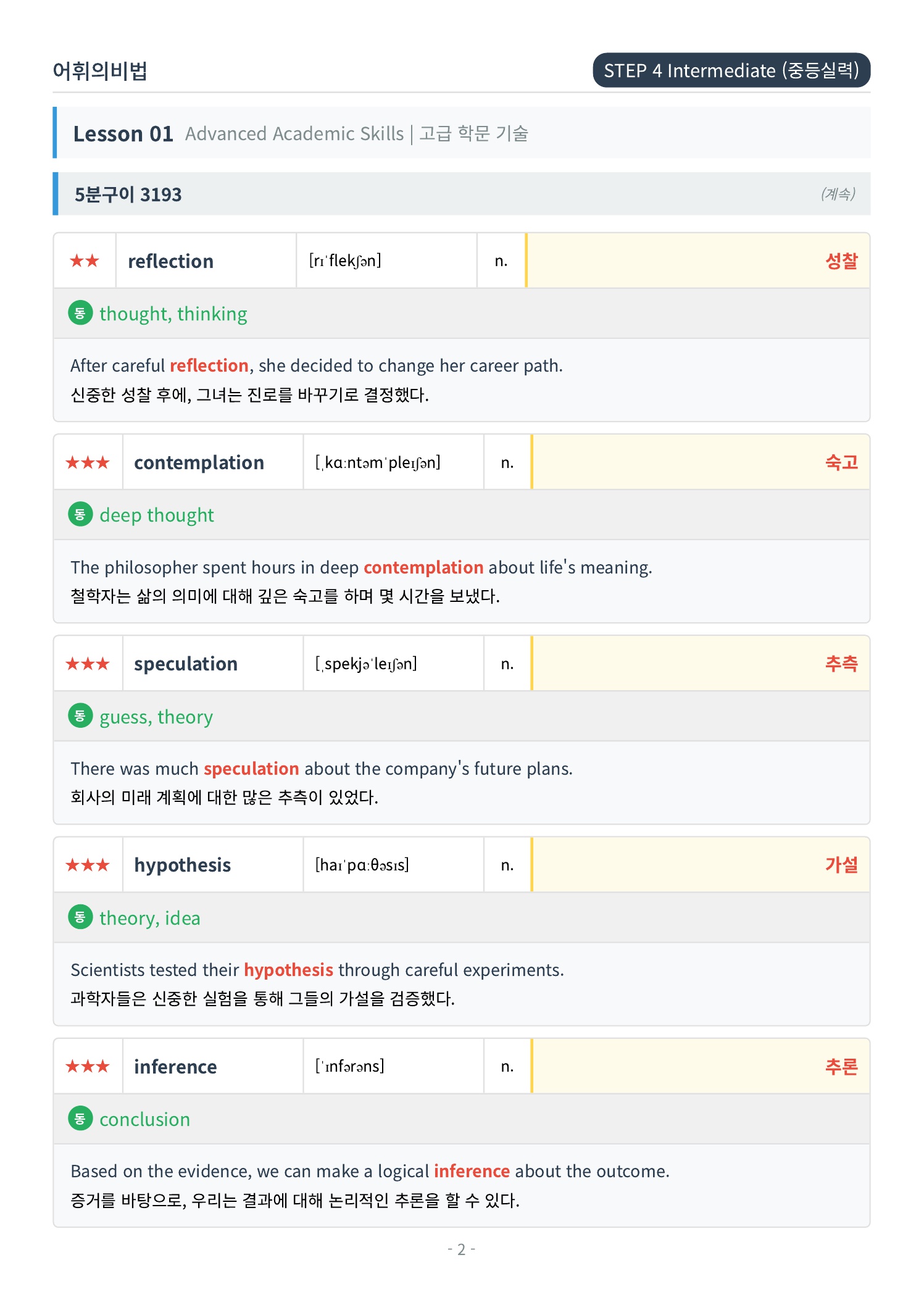Click the pronunciation text for contemplation

click(x=378, y=462)
